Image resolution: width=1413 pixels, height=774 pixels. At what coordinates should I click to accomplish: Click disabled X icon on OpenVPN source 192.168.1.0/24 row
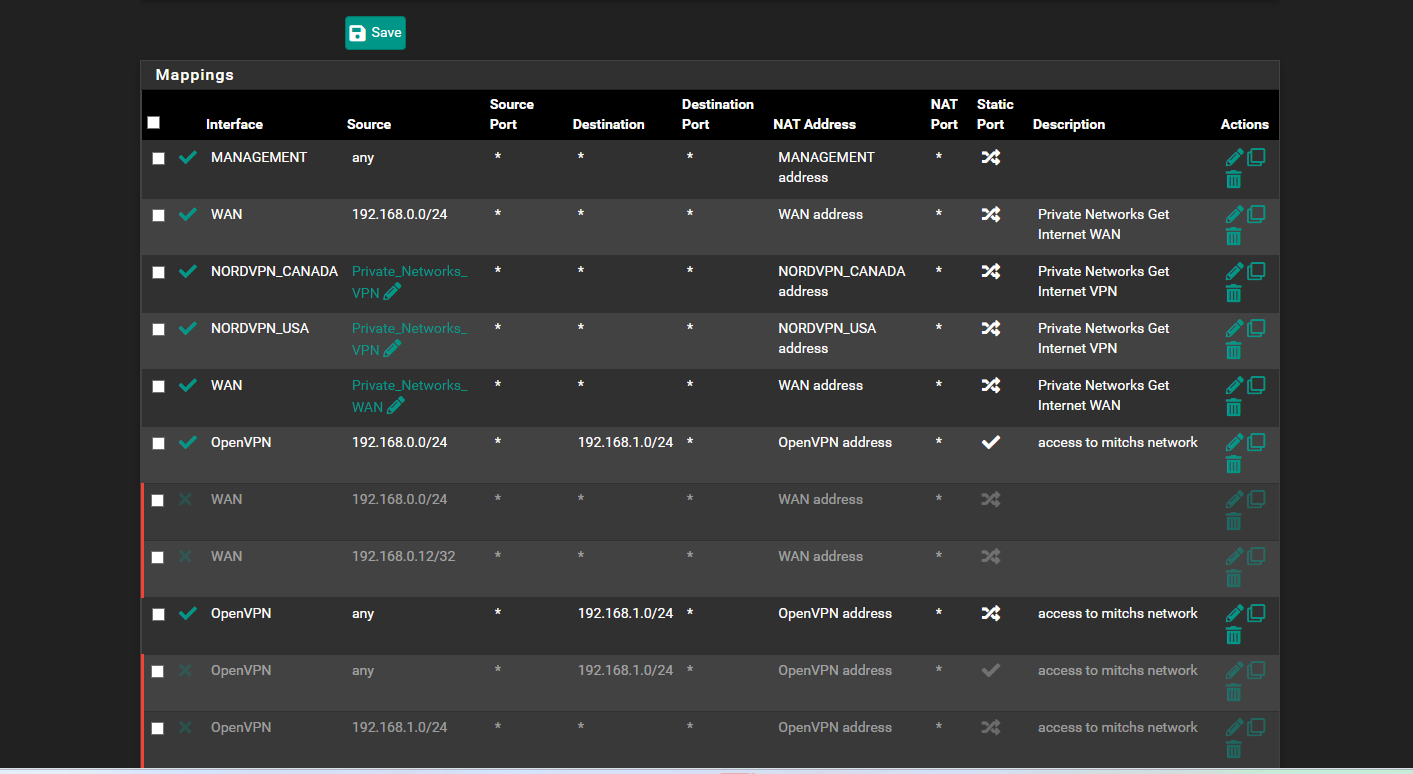pos(185,727)
